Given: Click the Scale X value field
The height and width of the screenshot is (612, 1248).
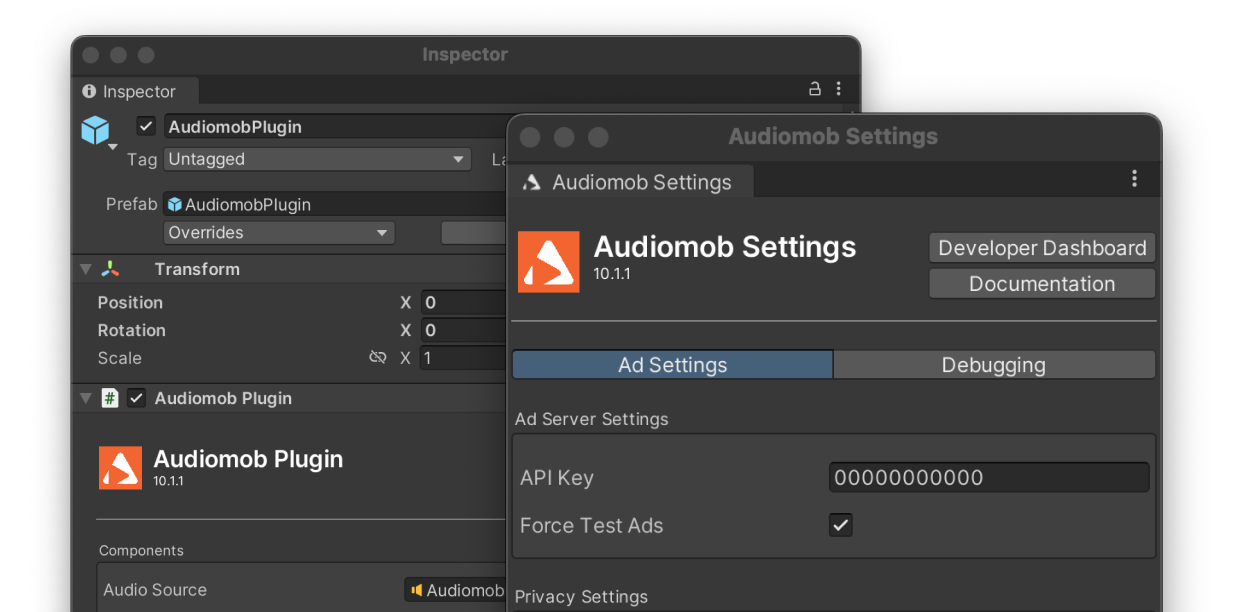Looking at the screenshot, I should pyautogui.click(x=463, y=358).
